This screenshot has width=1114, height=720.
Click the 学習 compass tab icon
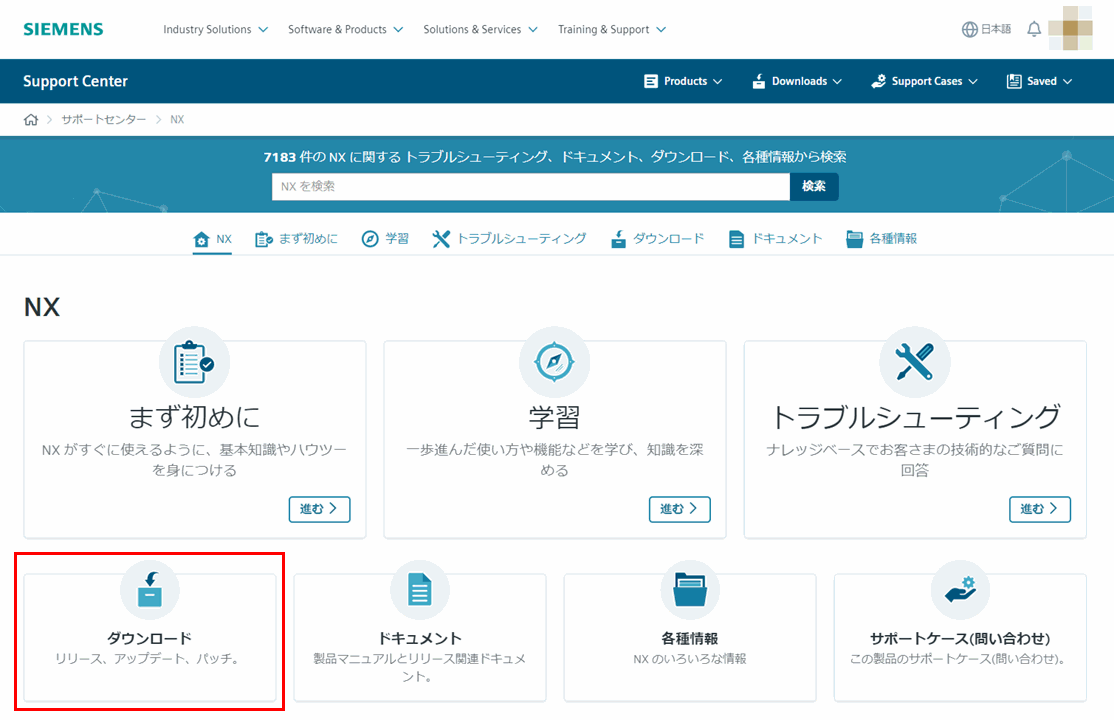point(369,239)
